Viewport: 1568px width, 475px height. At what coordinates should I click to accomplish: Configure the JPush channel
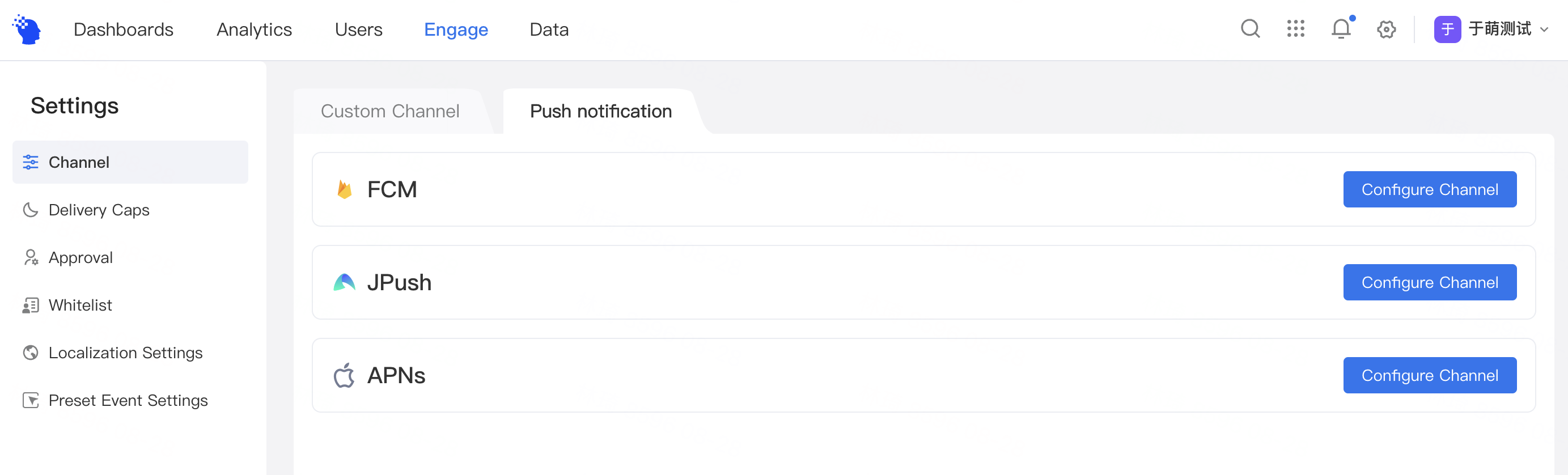tap(1430, 283)
